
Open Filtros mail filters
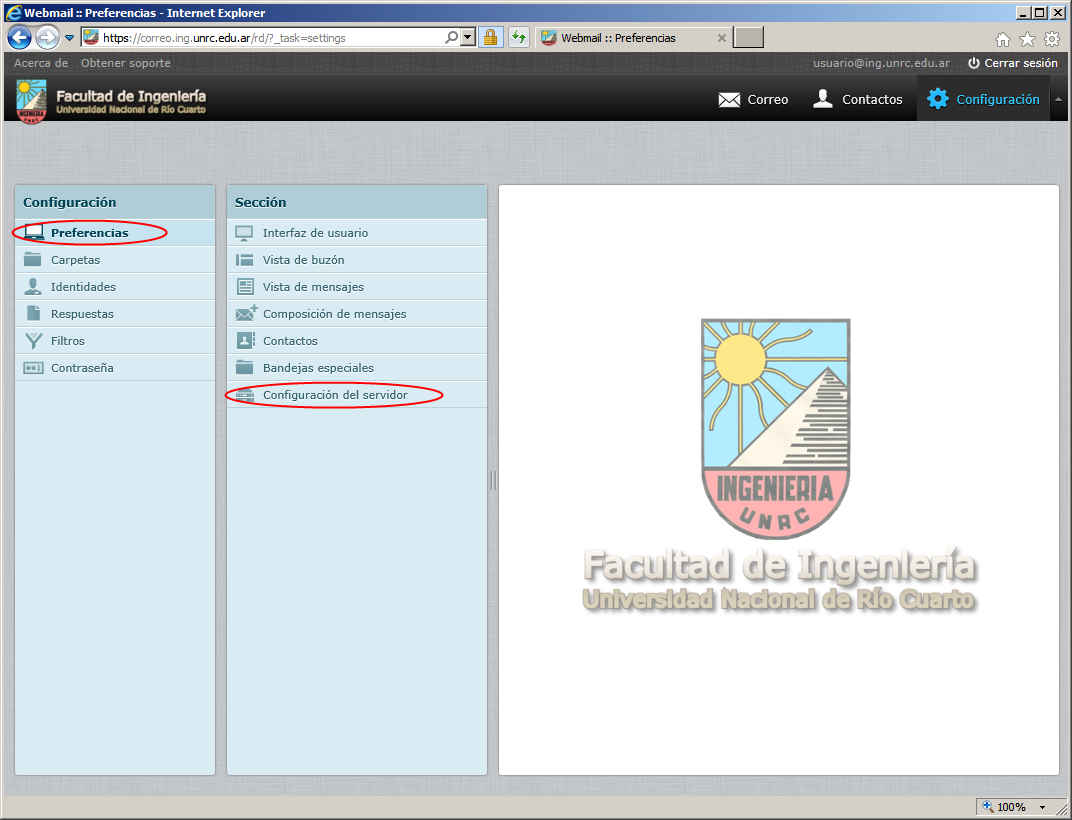[x=115, y=341]
